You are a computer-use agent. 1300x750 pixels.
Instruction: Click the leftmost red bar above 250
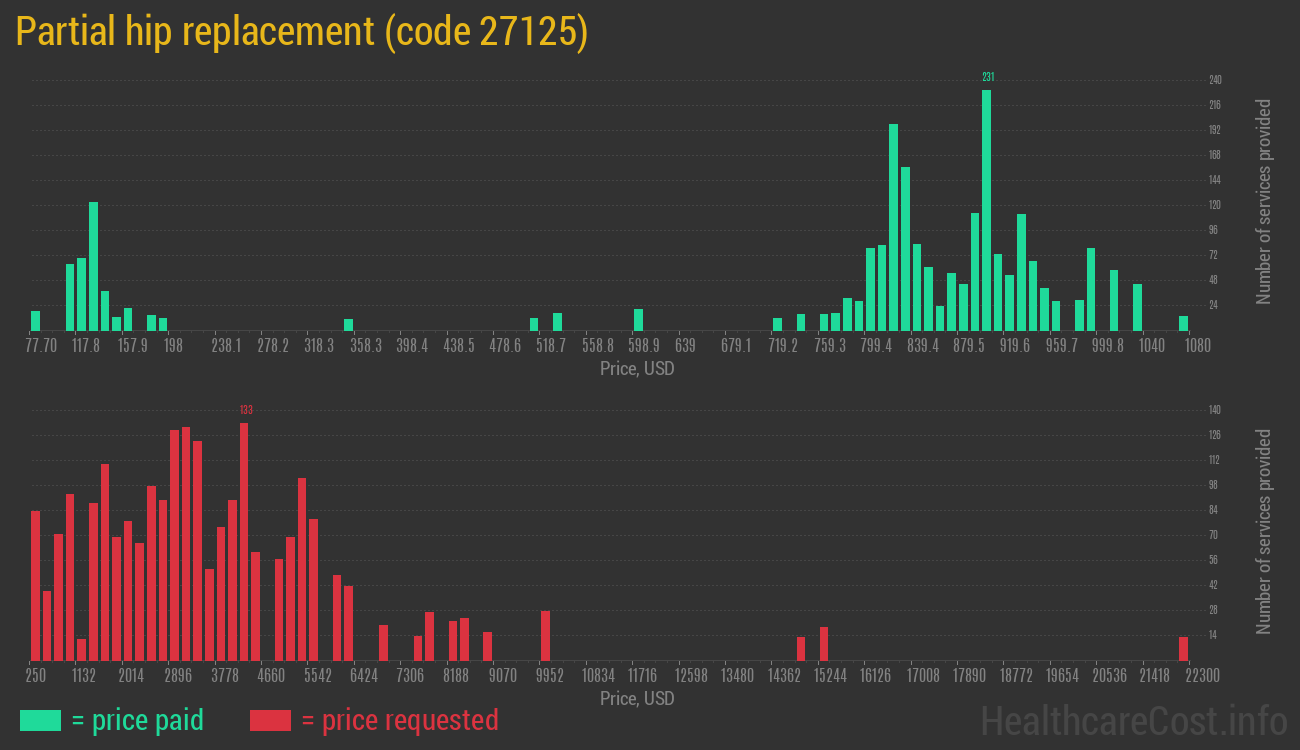pos(36,585)
